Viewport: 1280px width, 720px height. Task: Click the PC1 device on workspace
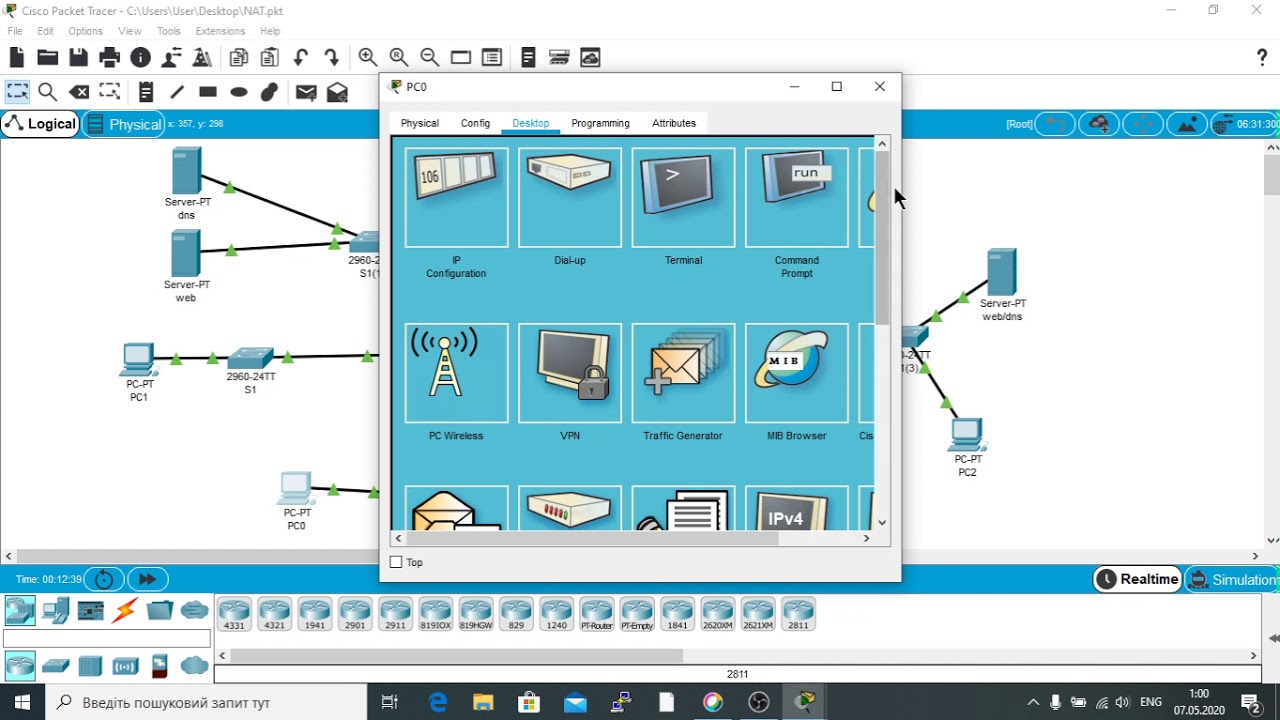coord(138,360)
